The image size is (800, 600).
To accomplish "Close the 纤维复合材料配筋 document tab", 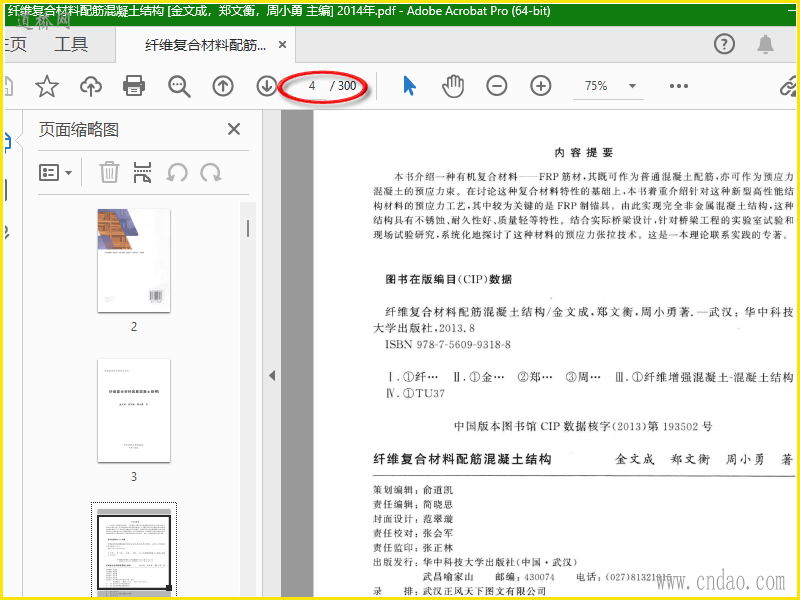I will coord(282,45).
